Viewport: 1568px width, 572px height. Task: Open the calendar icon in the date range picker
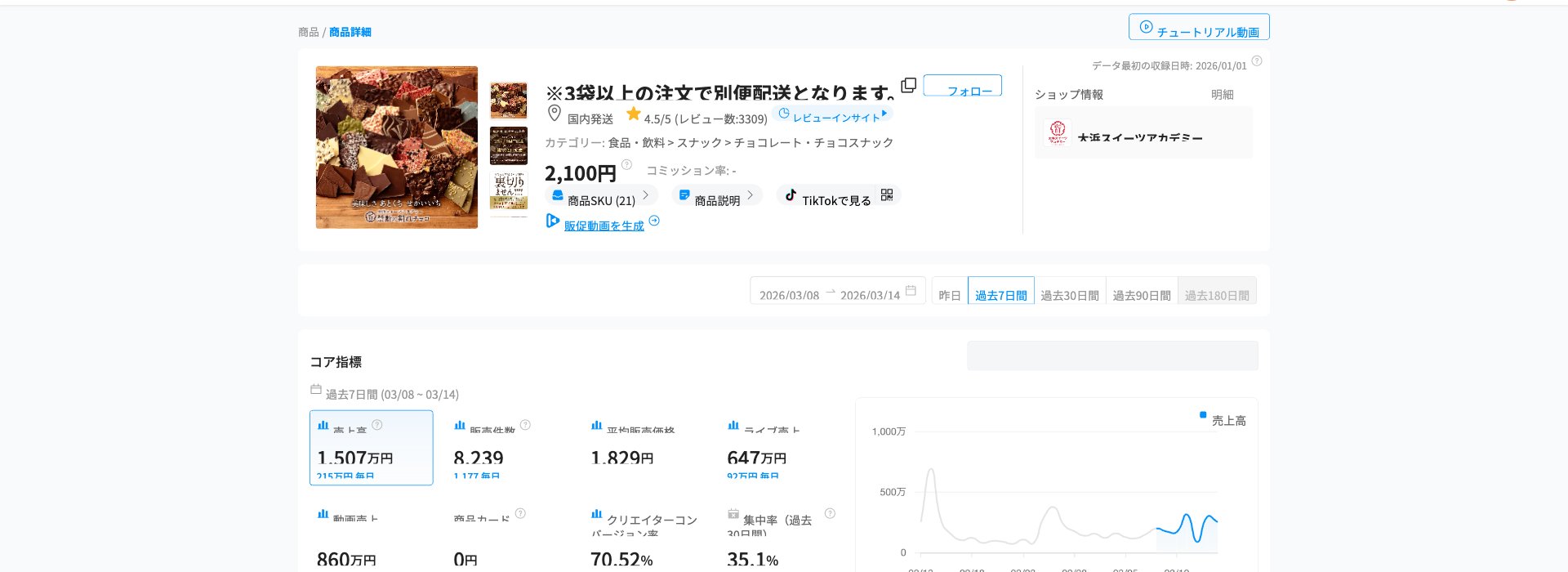(x=911, y=291)
